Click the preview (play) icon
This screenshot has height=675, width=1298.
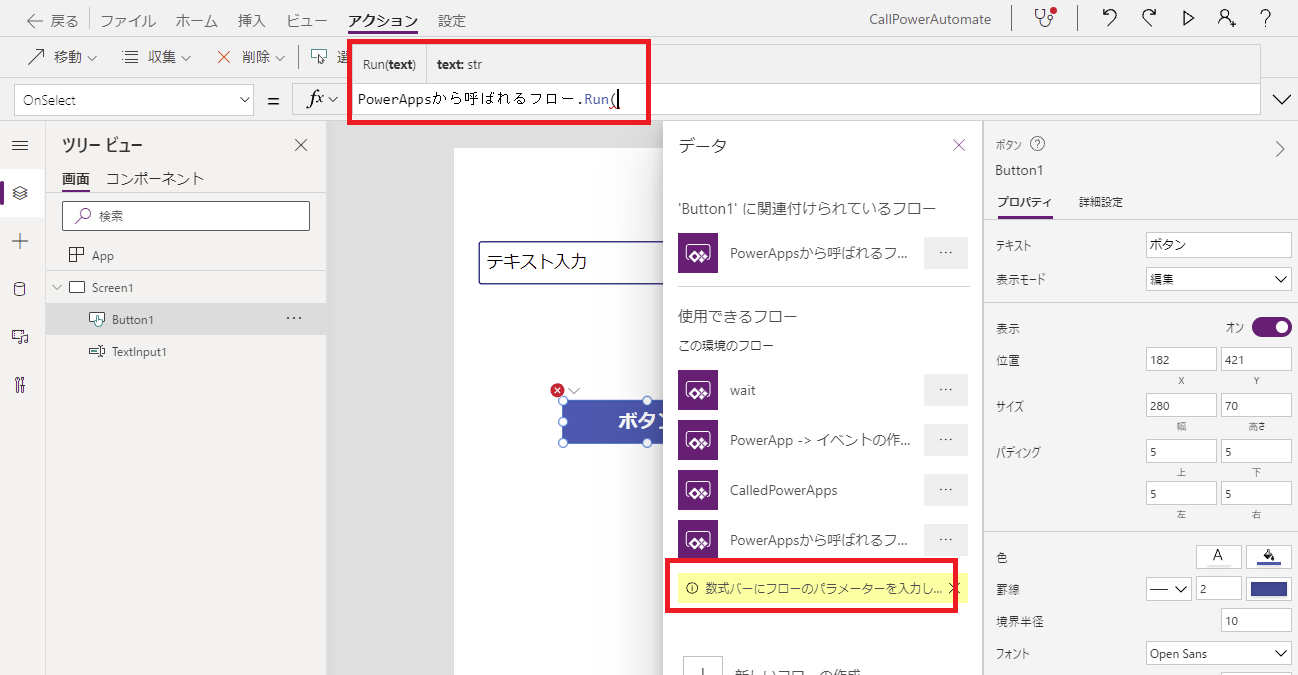pyautogui.click(x=1190, y=18)
